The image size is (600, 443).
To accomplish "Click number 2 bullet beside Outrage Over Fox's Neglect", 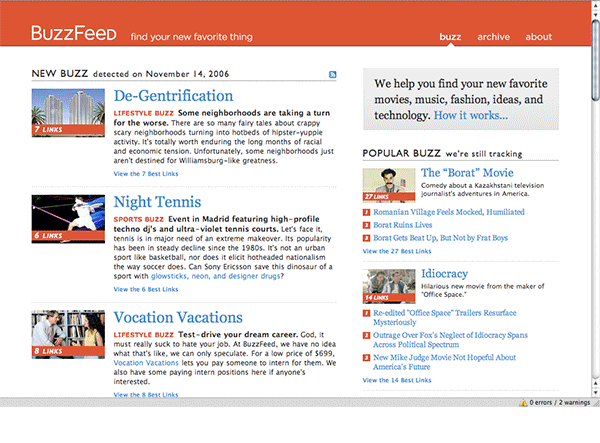I will point(366,336).
